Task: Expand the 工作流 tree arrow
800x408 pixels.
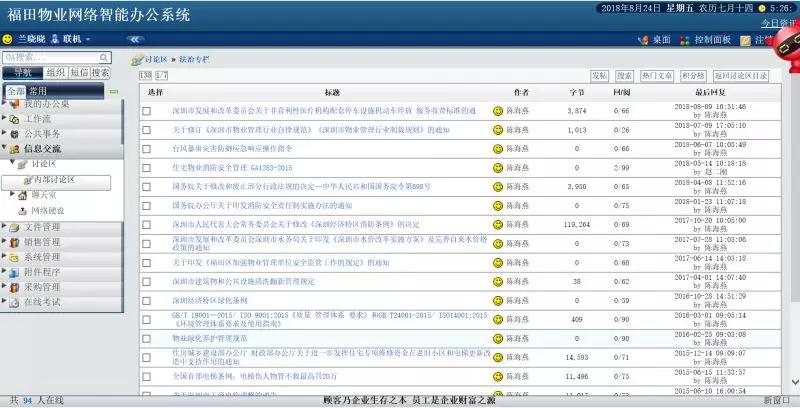Action: [5, 118]
